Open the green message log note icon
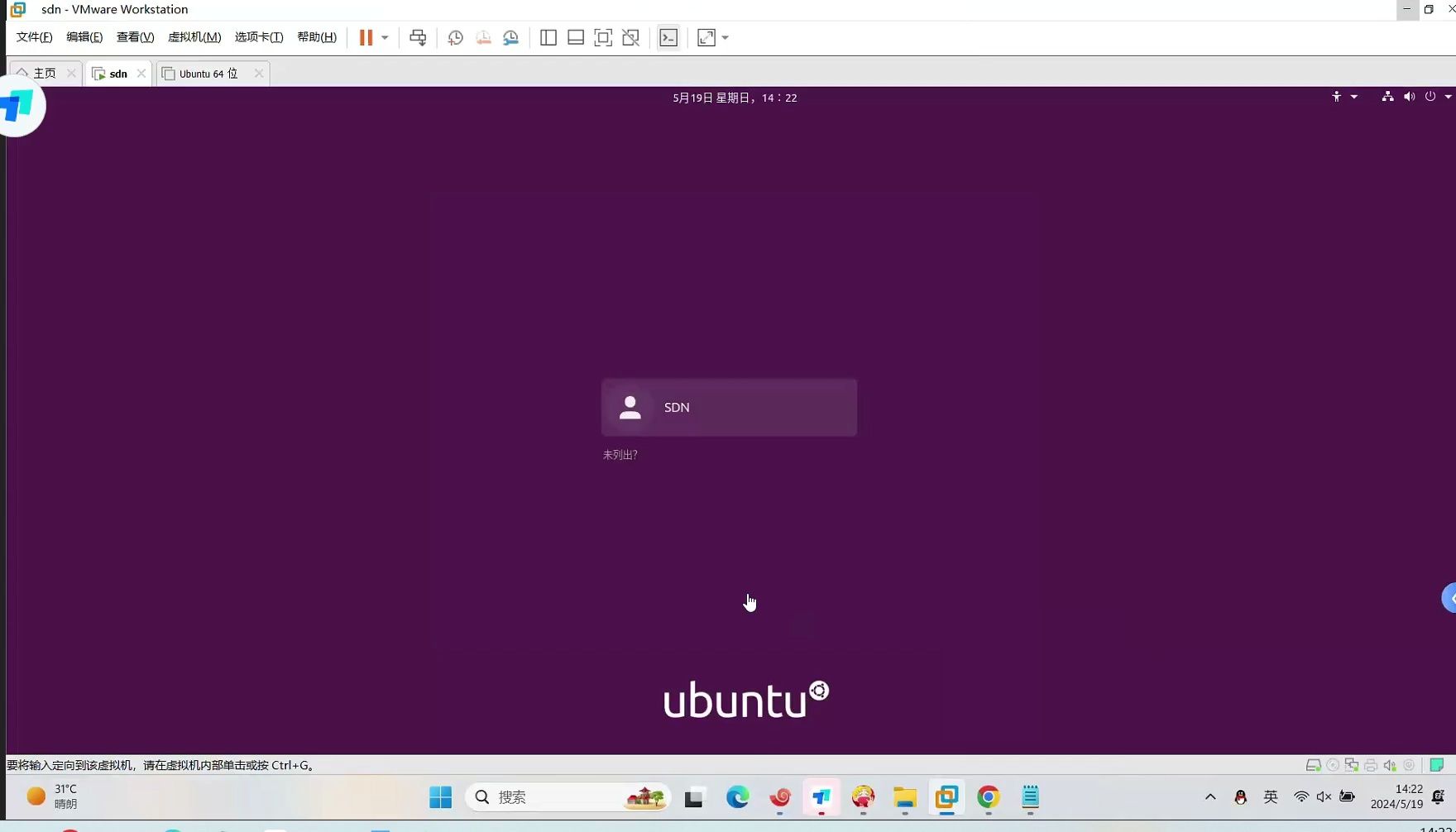Image resolution: width=1456 pixels, height=832 pixels. coord(1437,765)
